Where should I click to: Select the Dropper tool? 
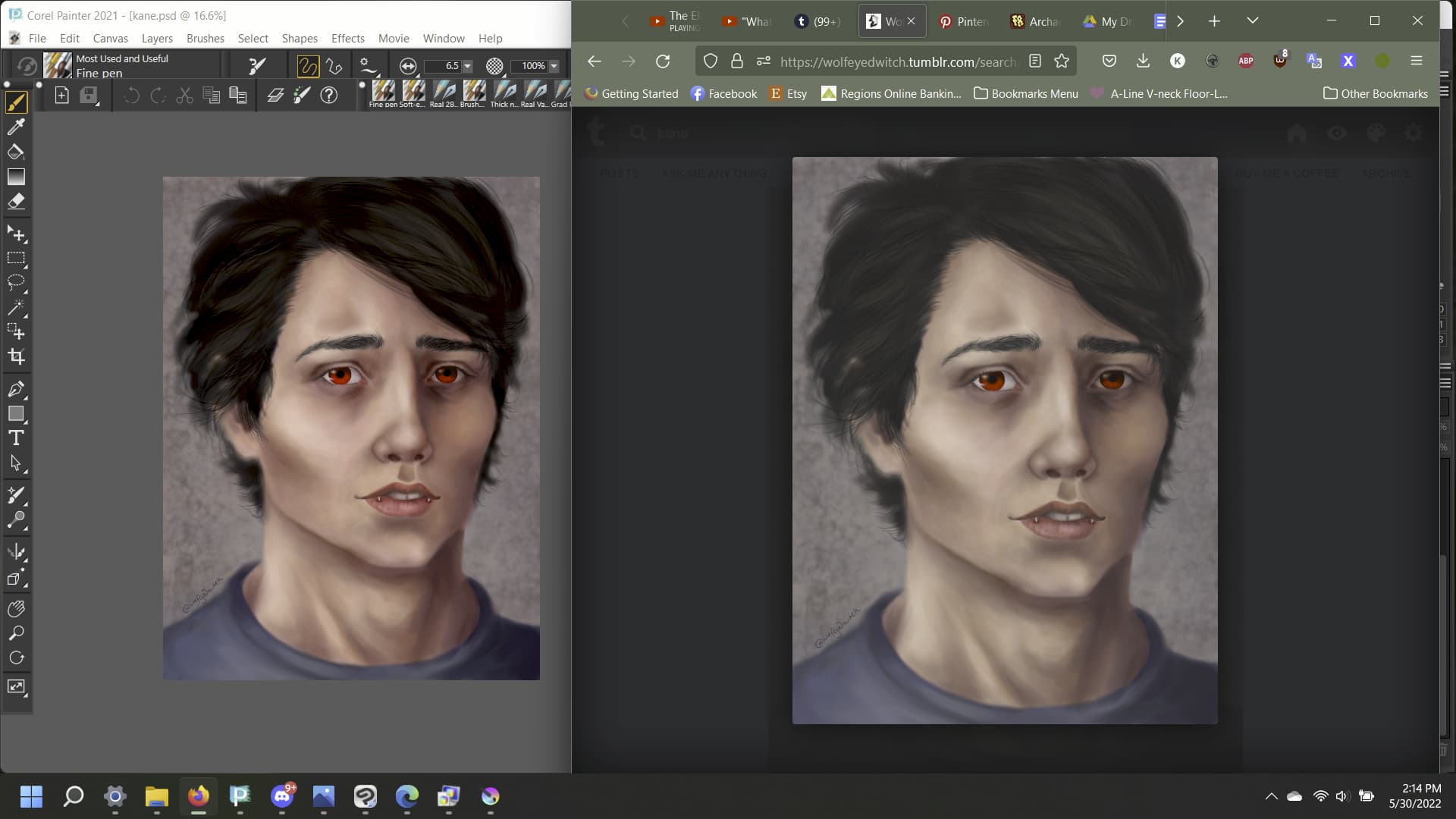coord(16,127)
